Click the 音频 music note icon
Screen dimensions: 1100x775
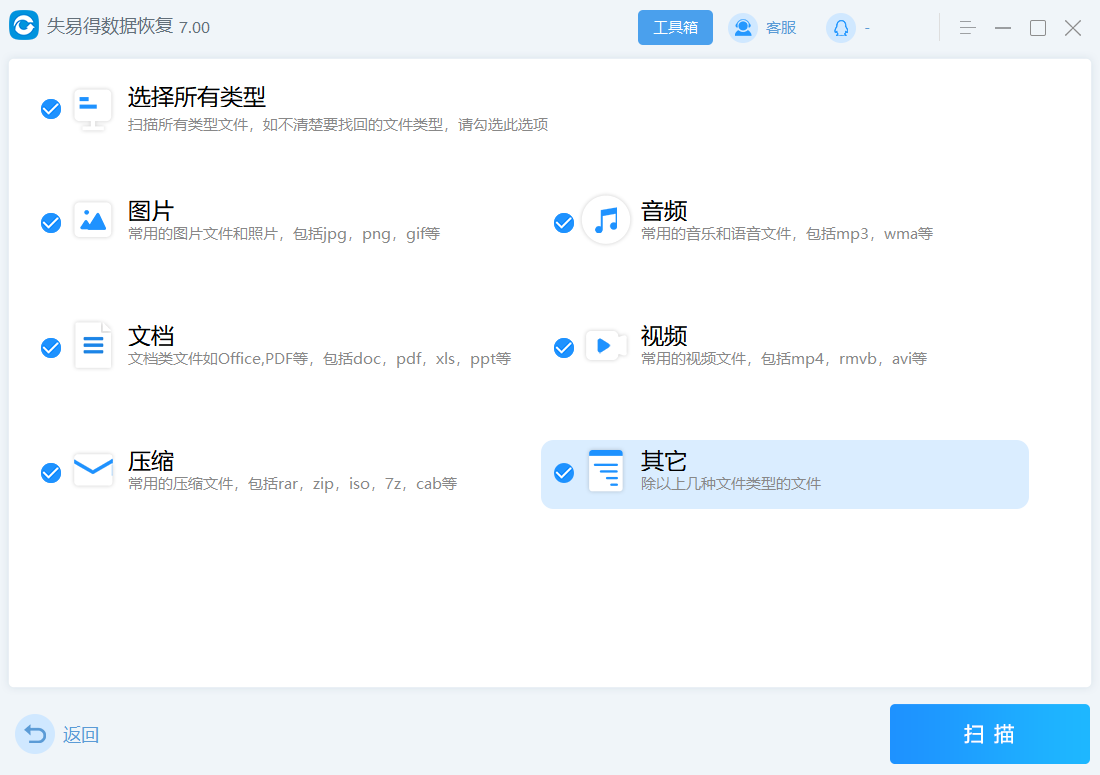[606, 220]
